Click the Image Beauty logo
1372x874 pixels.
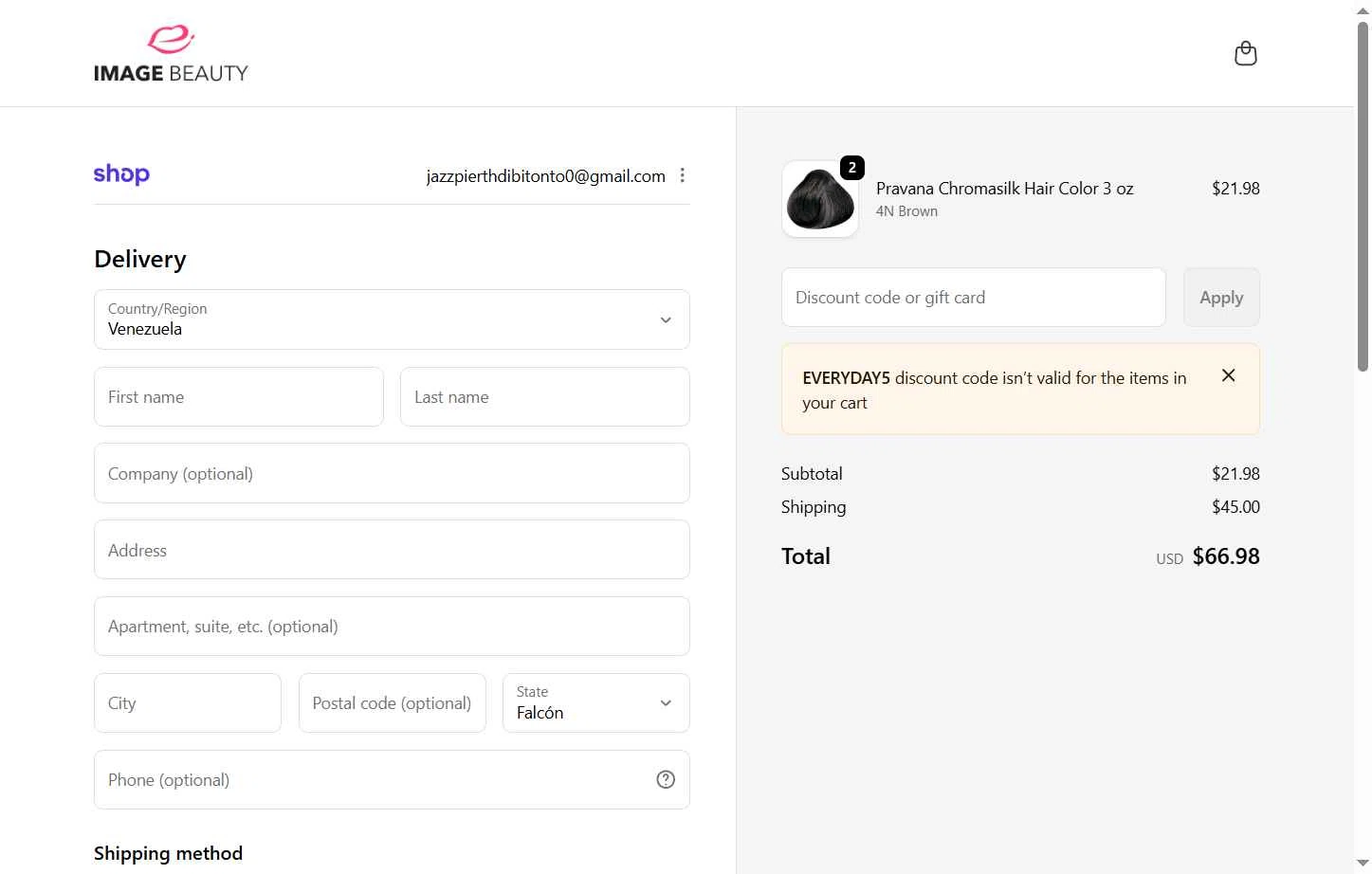tap(171, 53)
